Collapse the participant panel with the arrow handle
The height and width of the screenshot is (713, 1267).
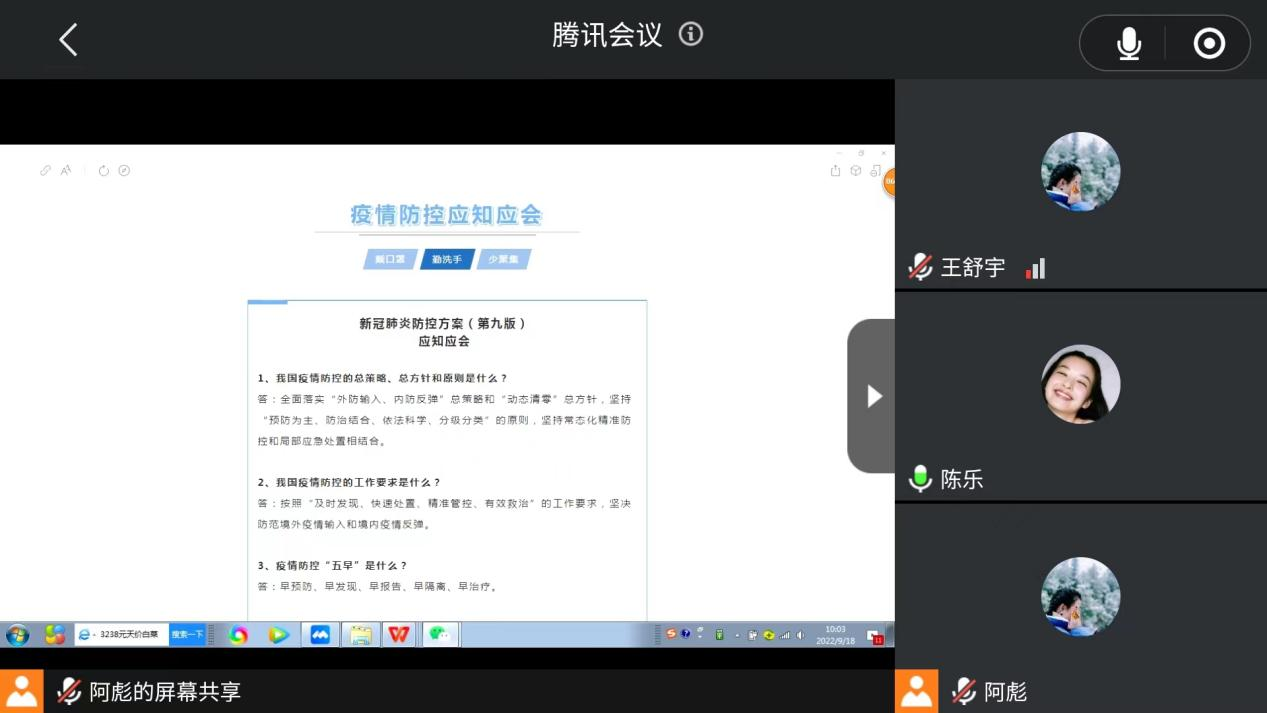[x=872, y=396]
